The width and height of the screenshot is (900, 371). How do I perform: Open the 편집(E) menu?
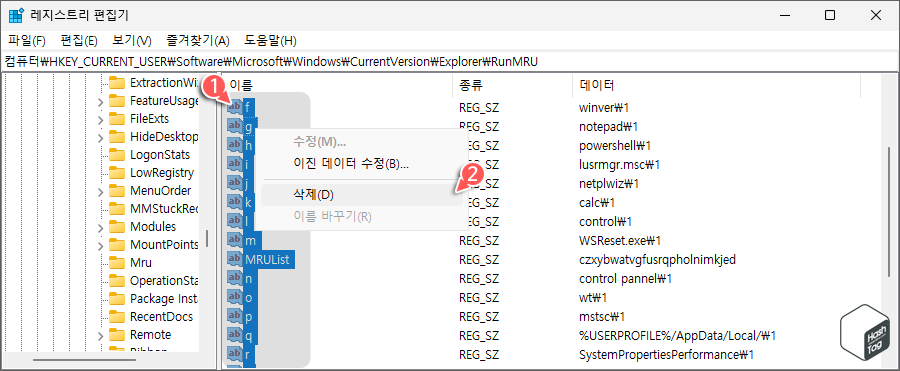pos(79,41)
